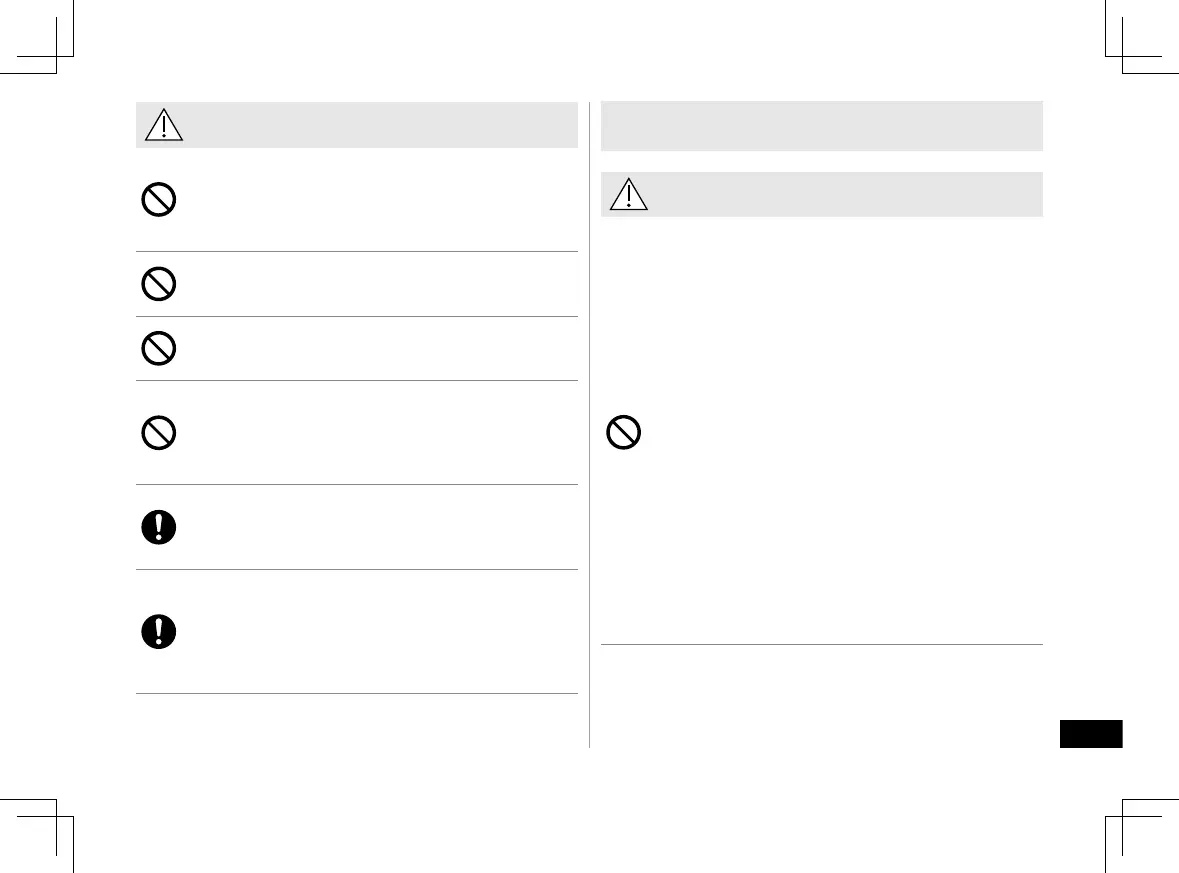
Task: Click the gray bar beside the right warning triangle
Action: pos(845,194)
